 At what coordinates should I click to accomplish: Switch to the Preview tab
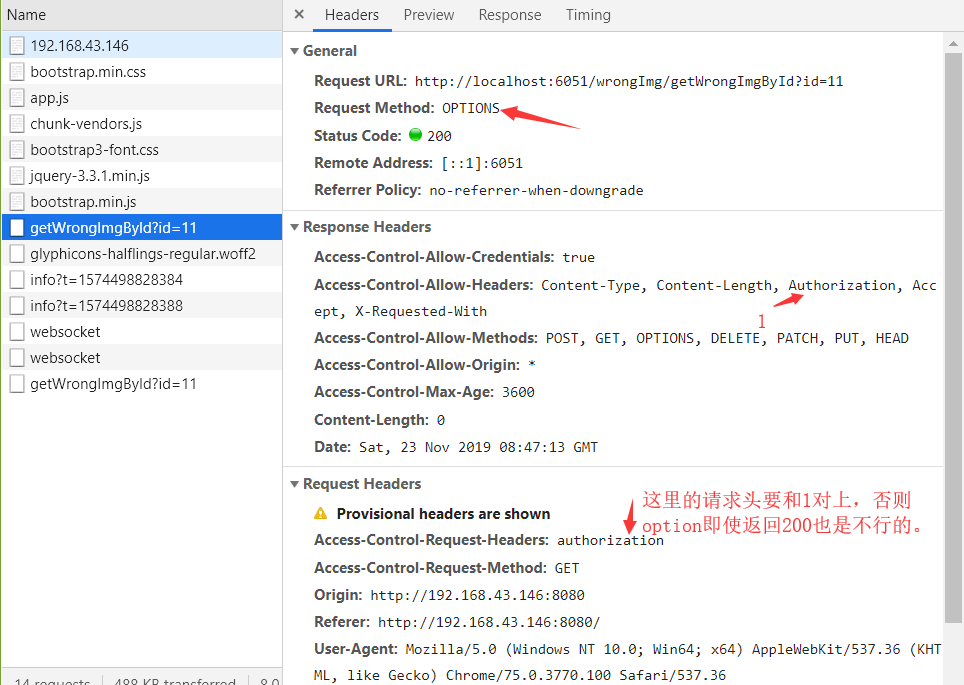[x=428, y=15]
